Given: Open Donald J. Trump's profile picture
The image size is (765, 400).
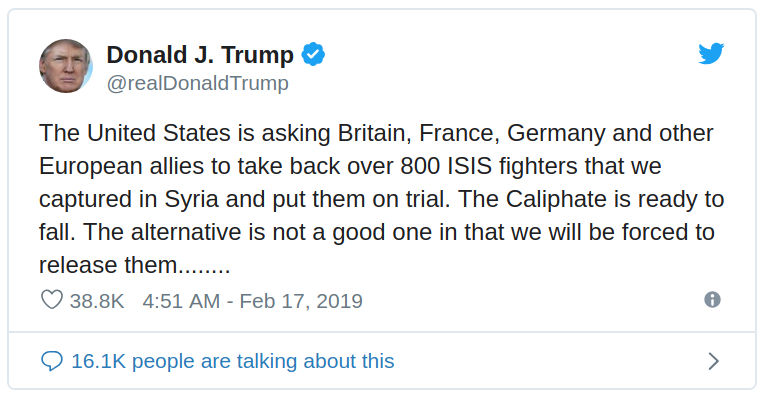Looking at the screenshot, I should coord(65,66).
